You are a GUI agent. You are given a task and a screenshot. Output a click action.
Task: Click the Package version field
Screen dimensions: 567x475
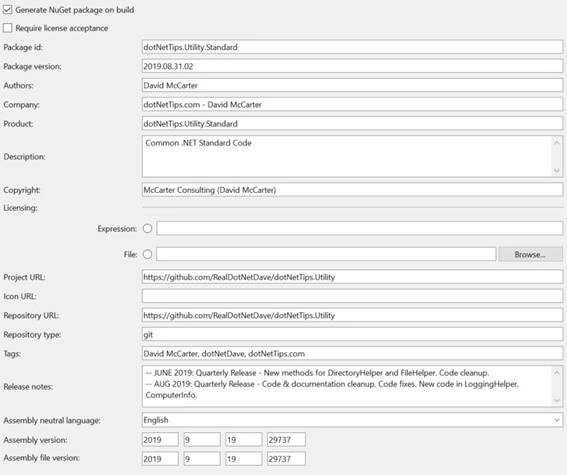click(x=352, y=66)
